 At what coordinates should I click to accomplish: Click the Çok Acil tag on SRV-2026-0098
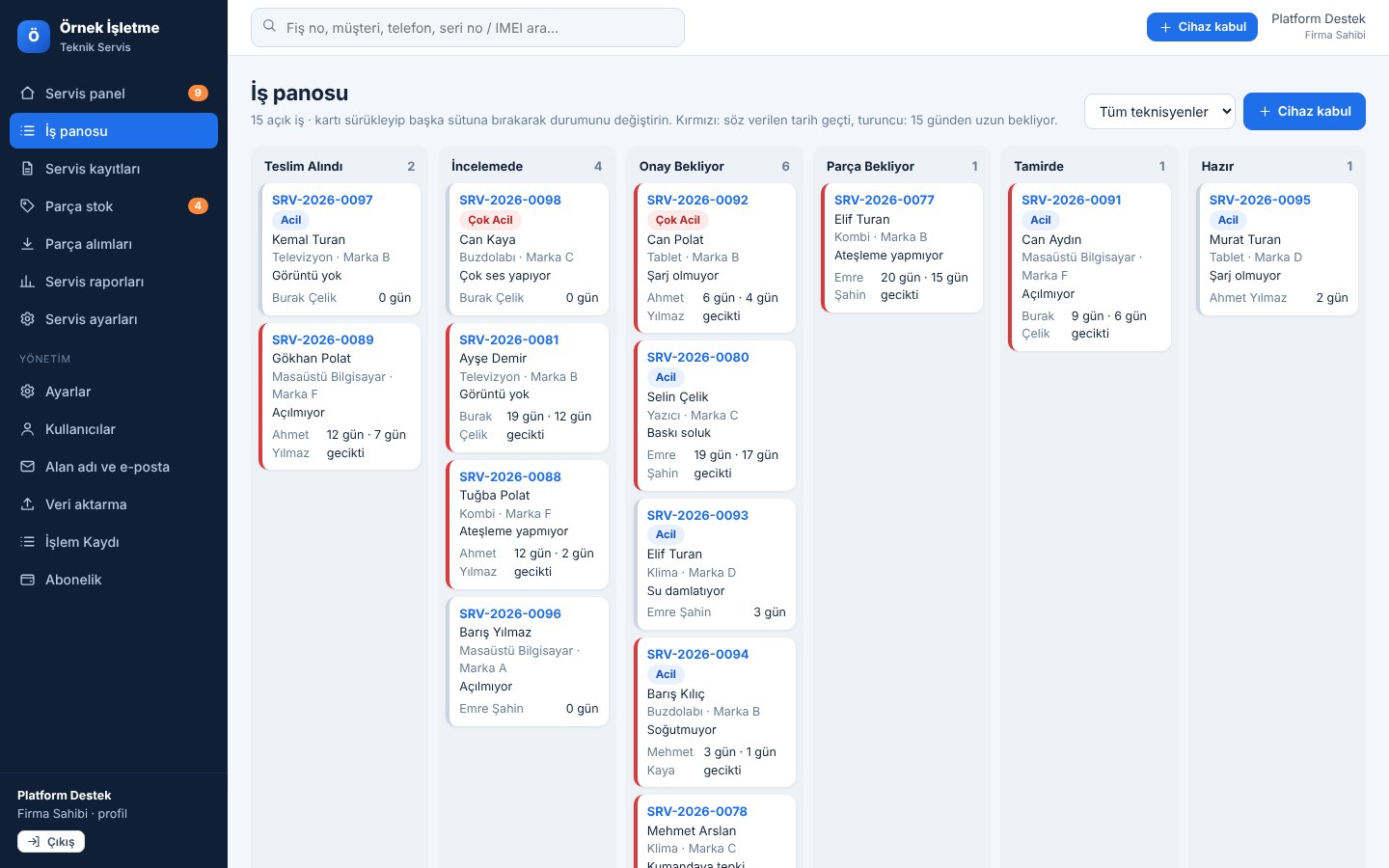click(491, 220)
